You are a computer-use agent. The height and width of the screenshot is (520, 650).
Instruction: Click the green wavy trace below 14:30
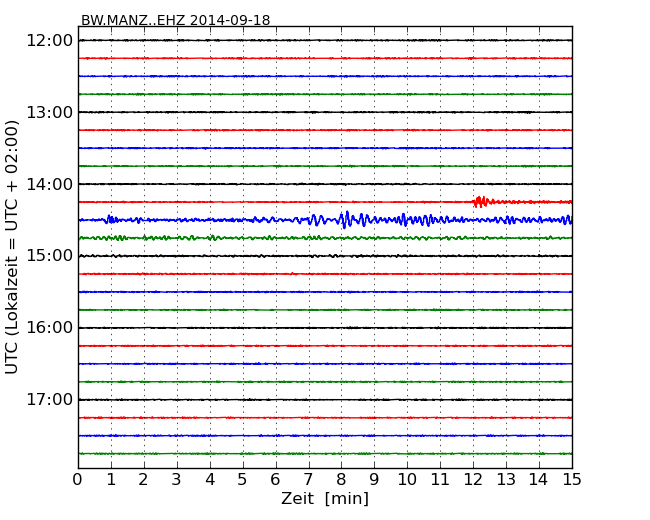coord(325,238)
